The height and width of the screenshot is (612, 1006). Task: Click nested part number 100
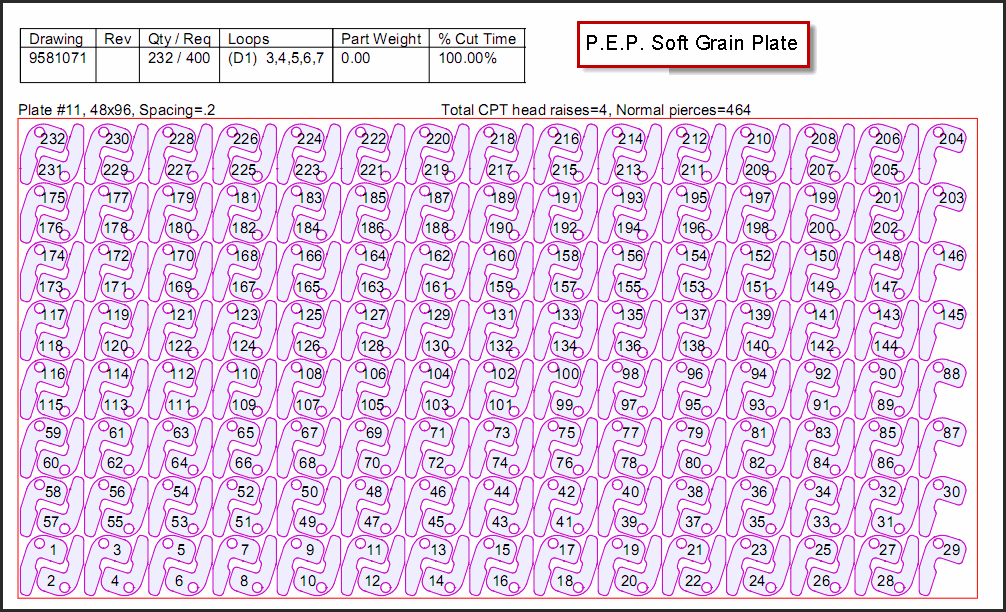pos(566,374)
